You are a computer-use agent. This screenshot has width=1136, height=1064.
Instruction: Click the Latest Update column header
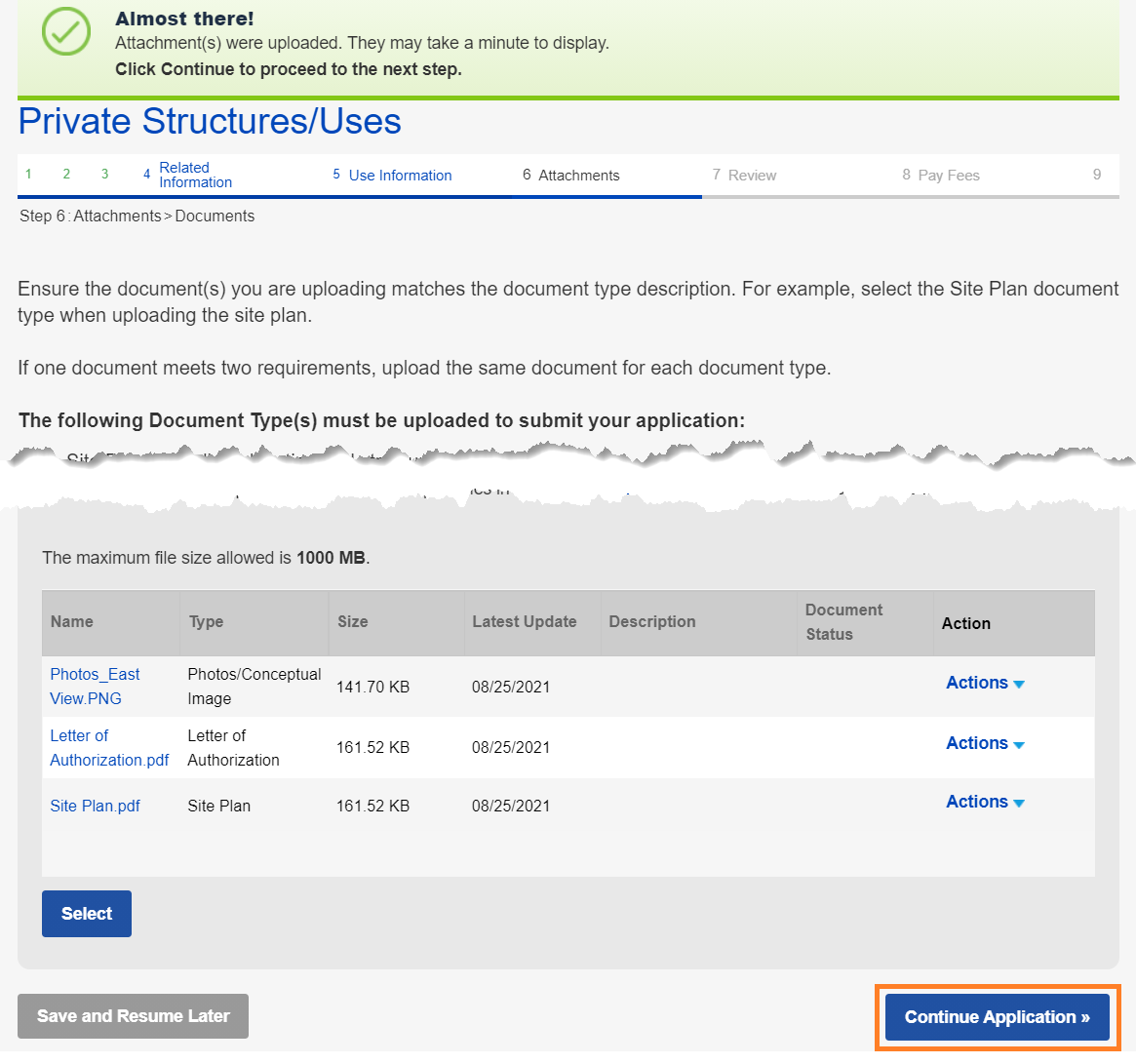tap(524, 622)
